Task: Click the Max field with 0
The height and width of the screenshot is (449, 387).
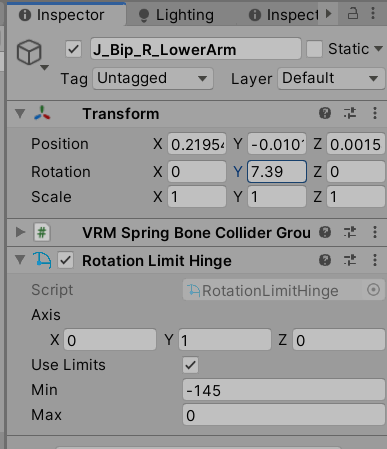Action: click(284, 415)
